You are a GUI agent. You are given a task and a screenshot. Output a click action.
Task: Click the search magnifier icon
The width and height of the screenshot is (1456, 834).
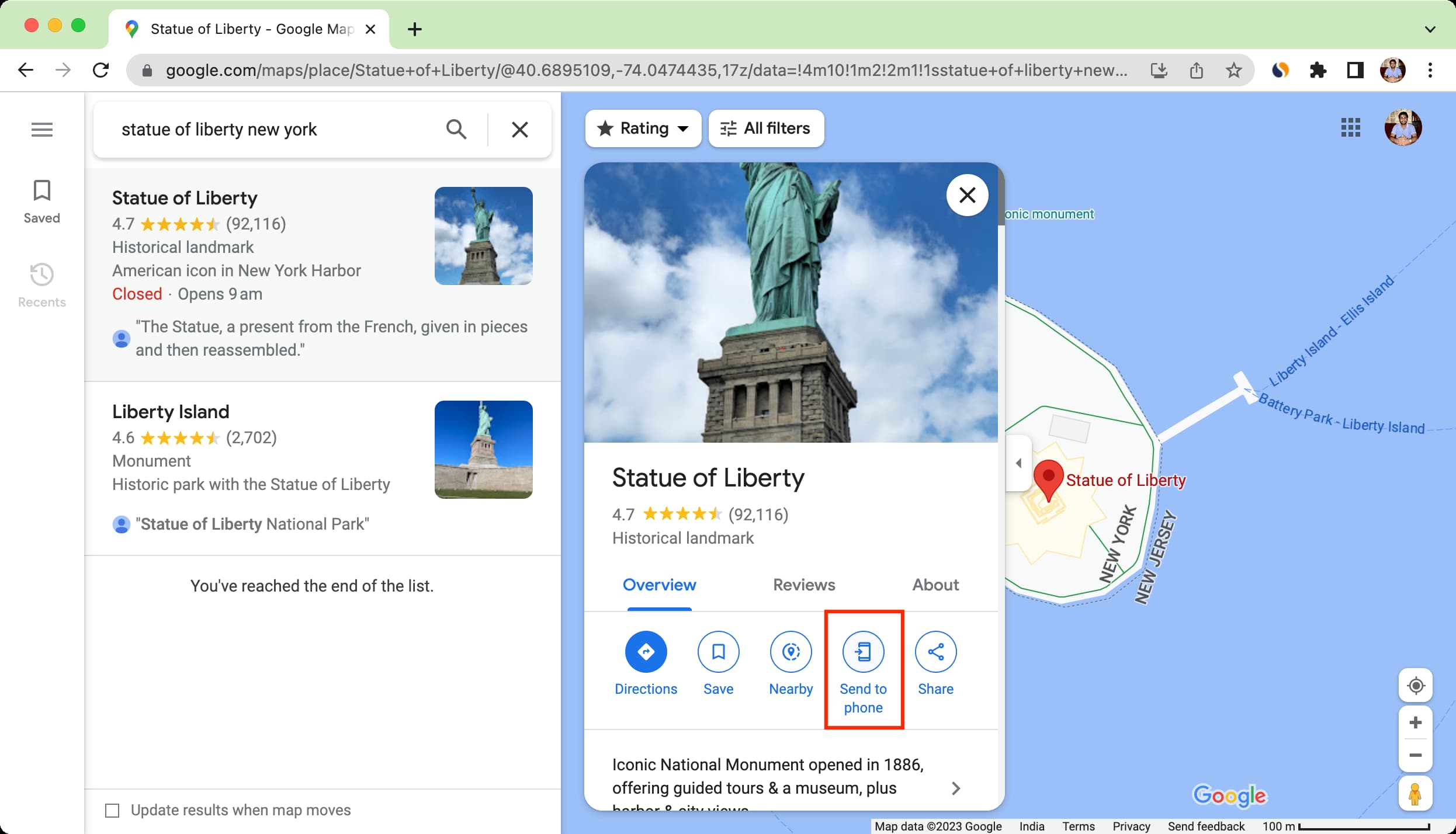pyautogui.click(x=456, y=129)
